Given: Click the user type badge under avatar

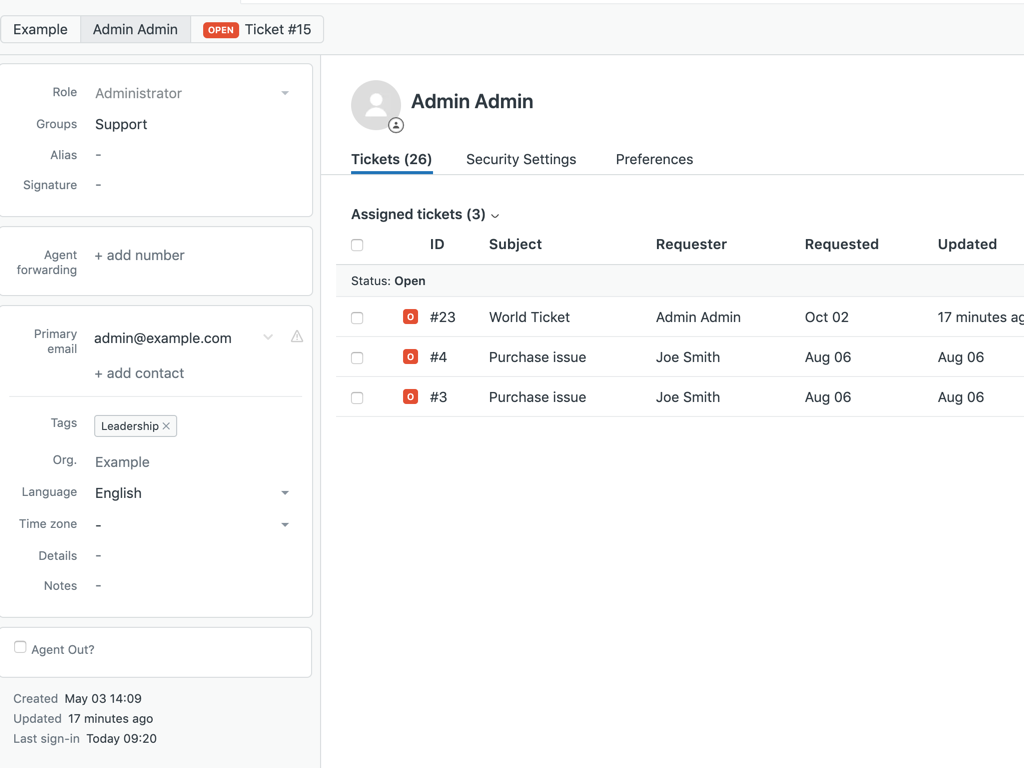Looking at the screenshot, I should click(x=396, y=126).
